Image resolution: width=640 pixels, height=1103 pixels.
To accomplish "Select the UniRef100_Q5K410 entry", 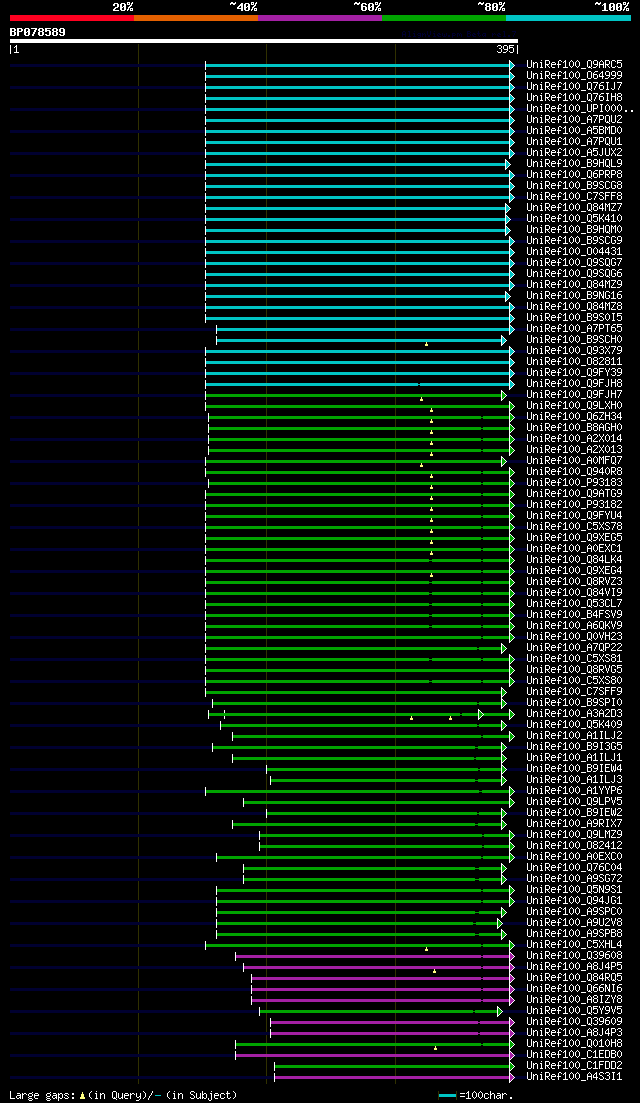I will [574, 219].
